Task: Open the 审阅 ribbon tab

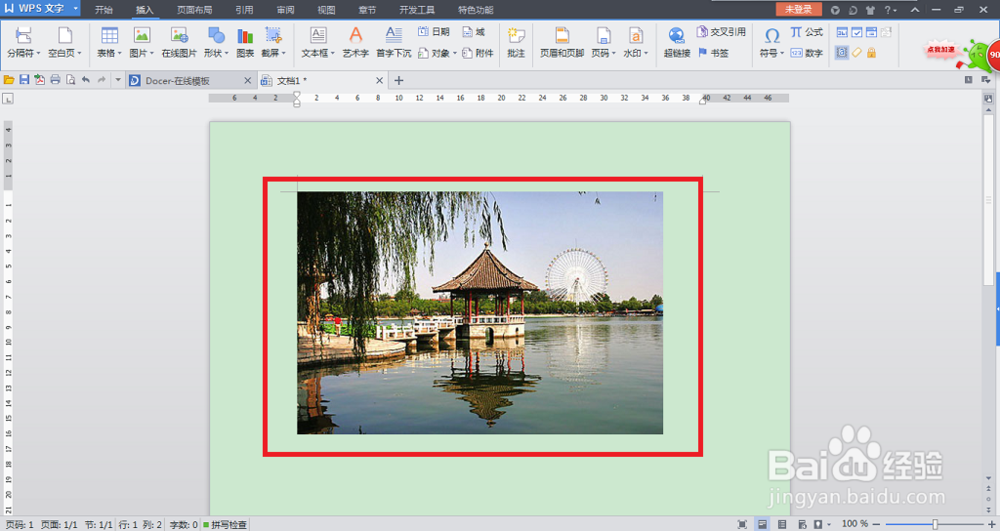Action: [x=286, y=10]
